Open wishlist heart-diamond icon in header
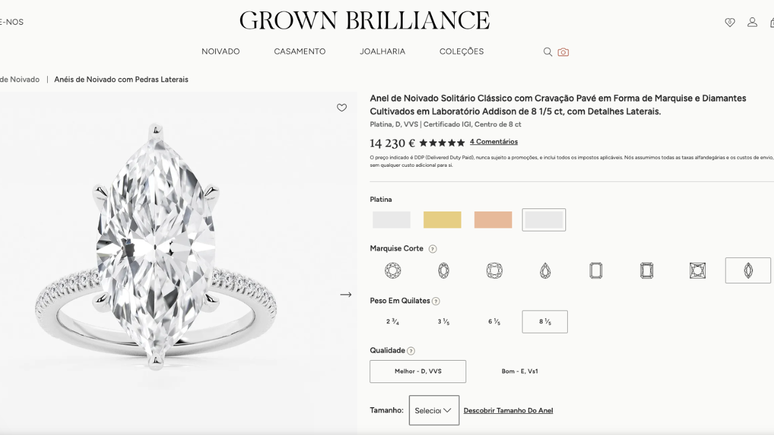Screen dimensions: 774x435 [x=730, y=22]
